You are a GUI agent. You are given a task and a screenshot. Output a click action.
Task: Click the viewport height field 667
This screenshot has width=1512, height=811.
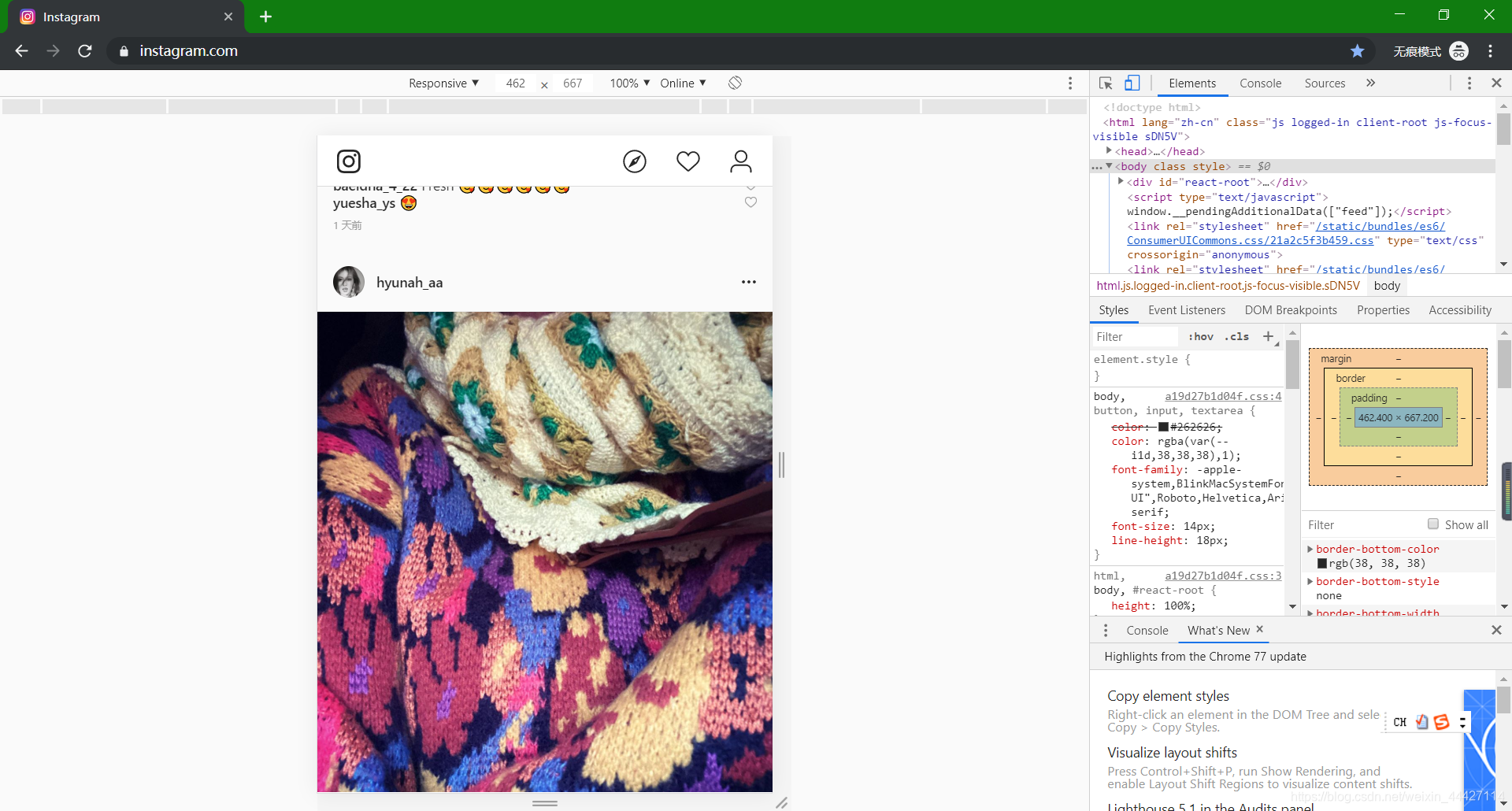point(573,83)
